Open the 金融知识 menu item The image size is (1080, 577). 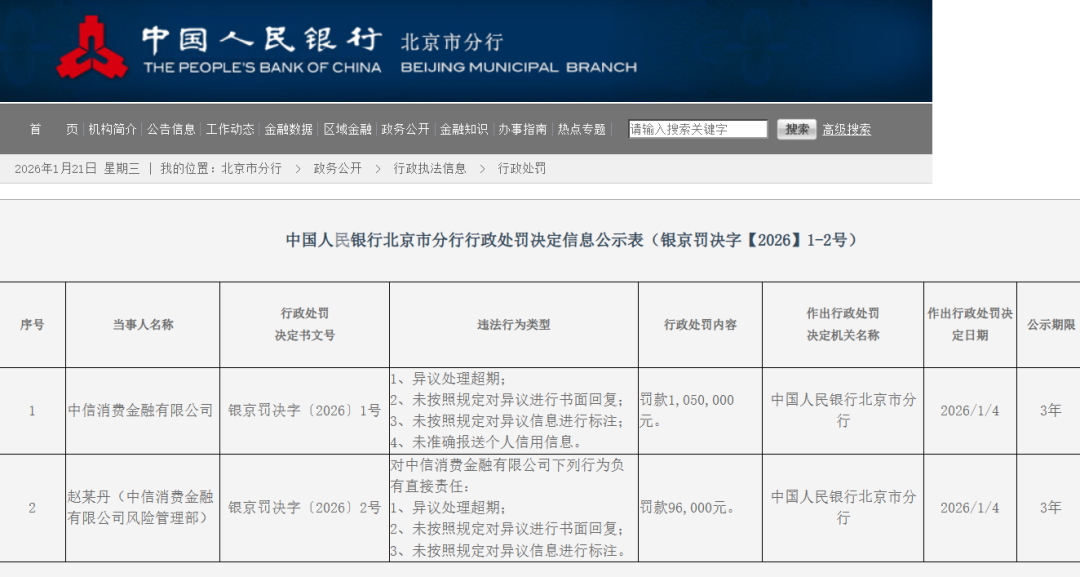(464, 129)
